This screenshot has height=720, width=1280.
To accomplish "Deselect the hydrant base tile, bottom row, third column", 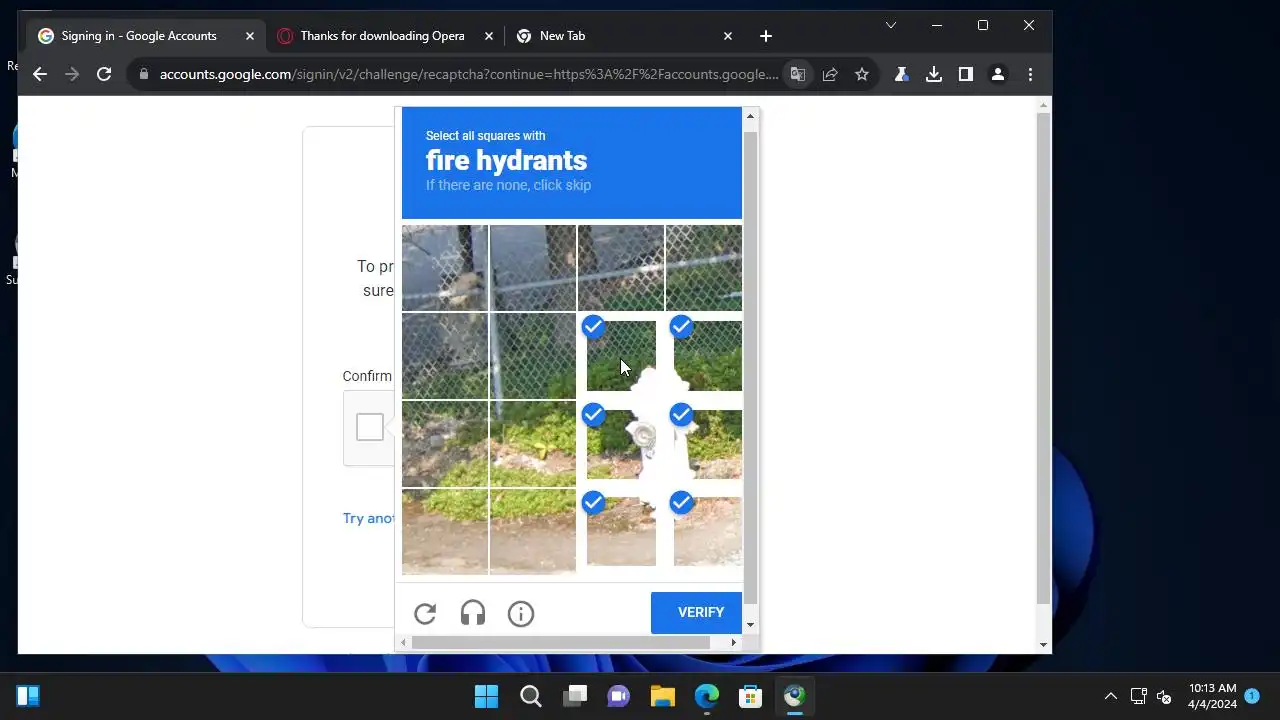I will [621, 531].
